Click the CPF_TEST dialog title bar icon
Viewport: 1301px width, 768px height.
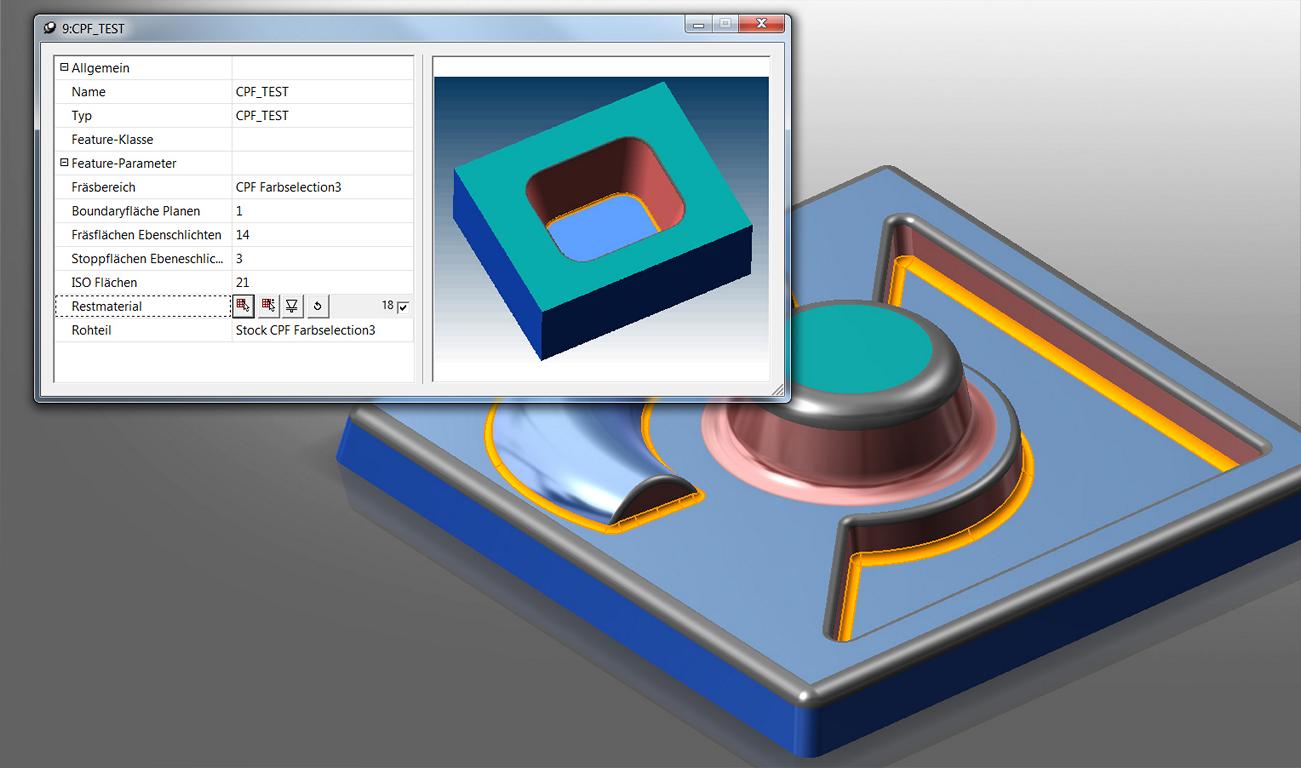(x=50, y=28)
